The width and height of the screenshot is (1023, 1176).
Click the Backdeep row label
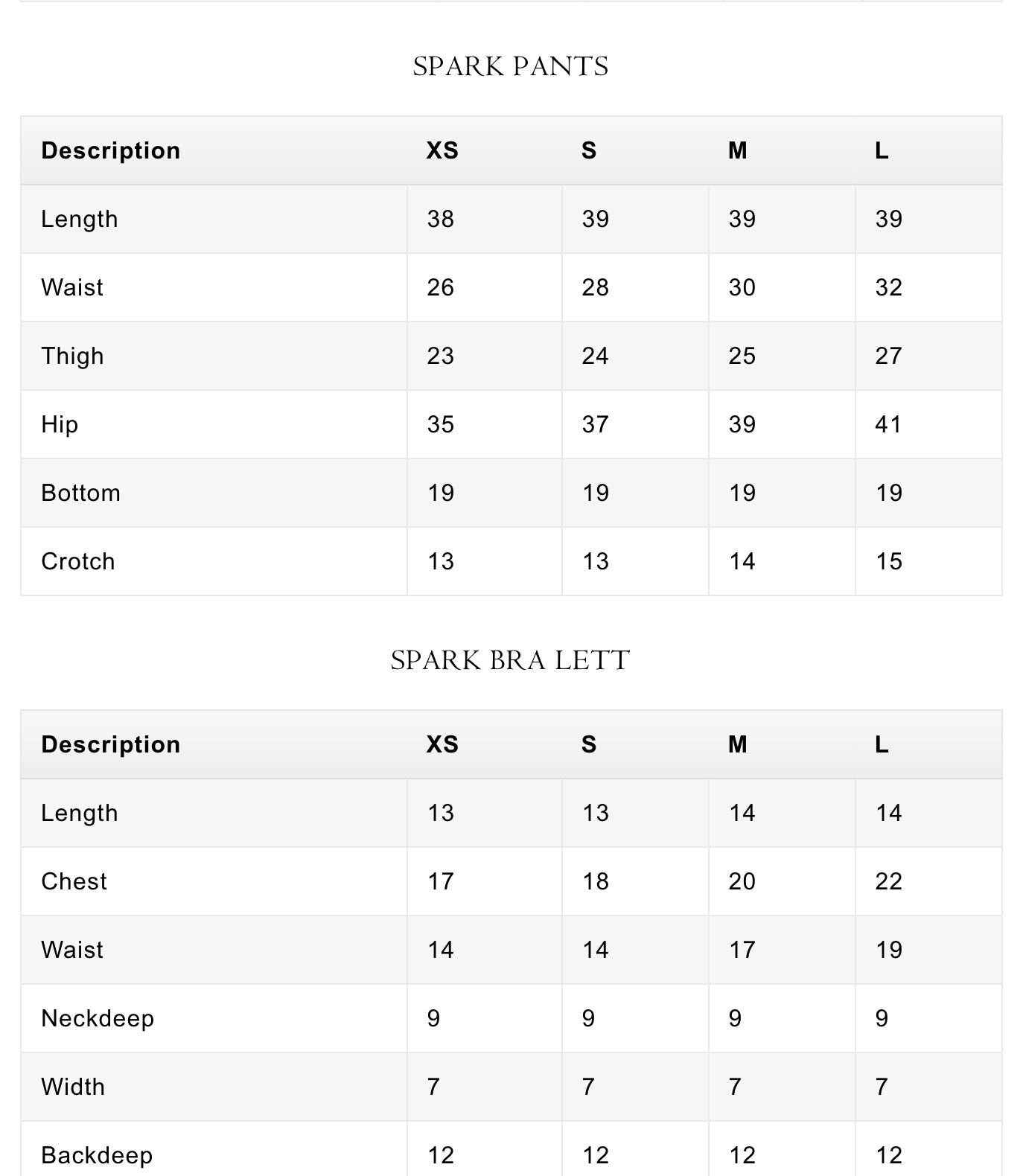pos(97,1155)
